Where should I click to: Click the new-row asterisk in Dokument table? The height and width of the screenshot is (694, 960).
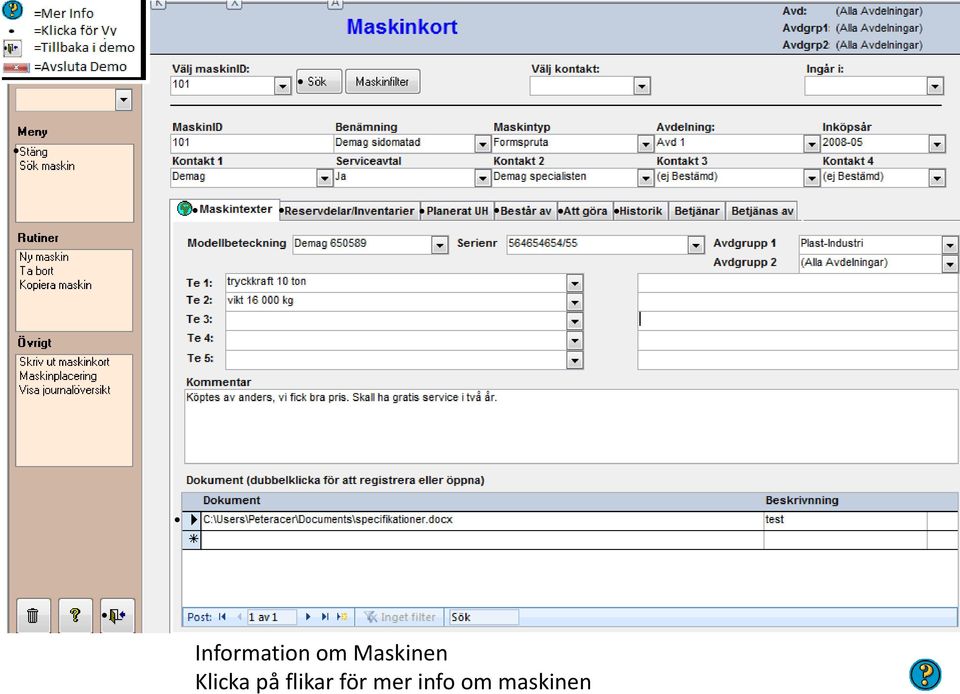tap(193, 539)
